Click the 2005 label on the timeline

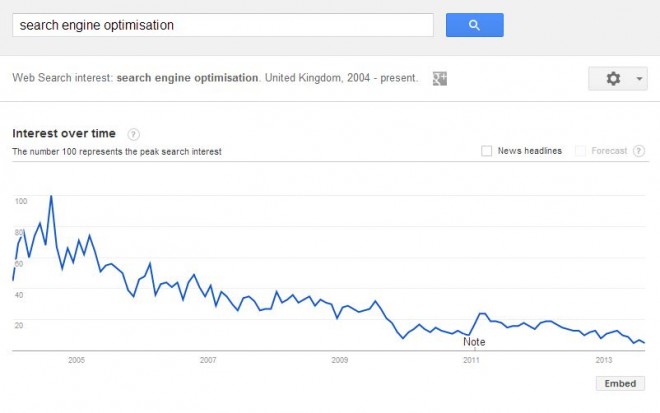pos(76,359)
